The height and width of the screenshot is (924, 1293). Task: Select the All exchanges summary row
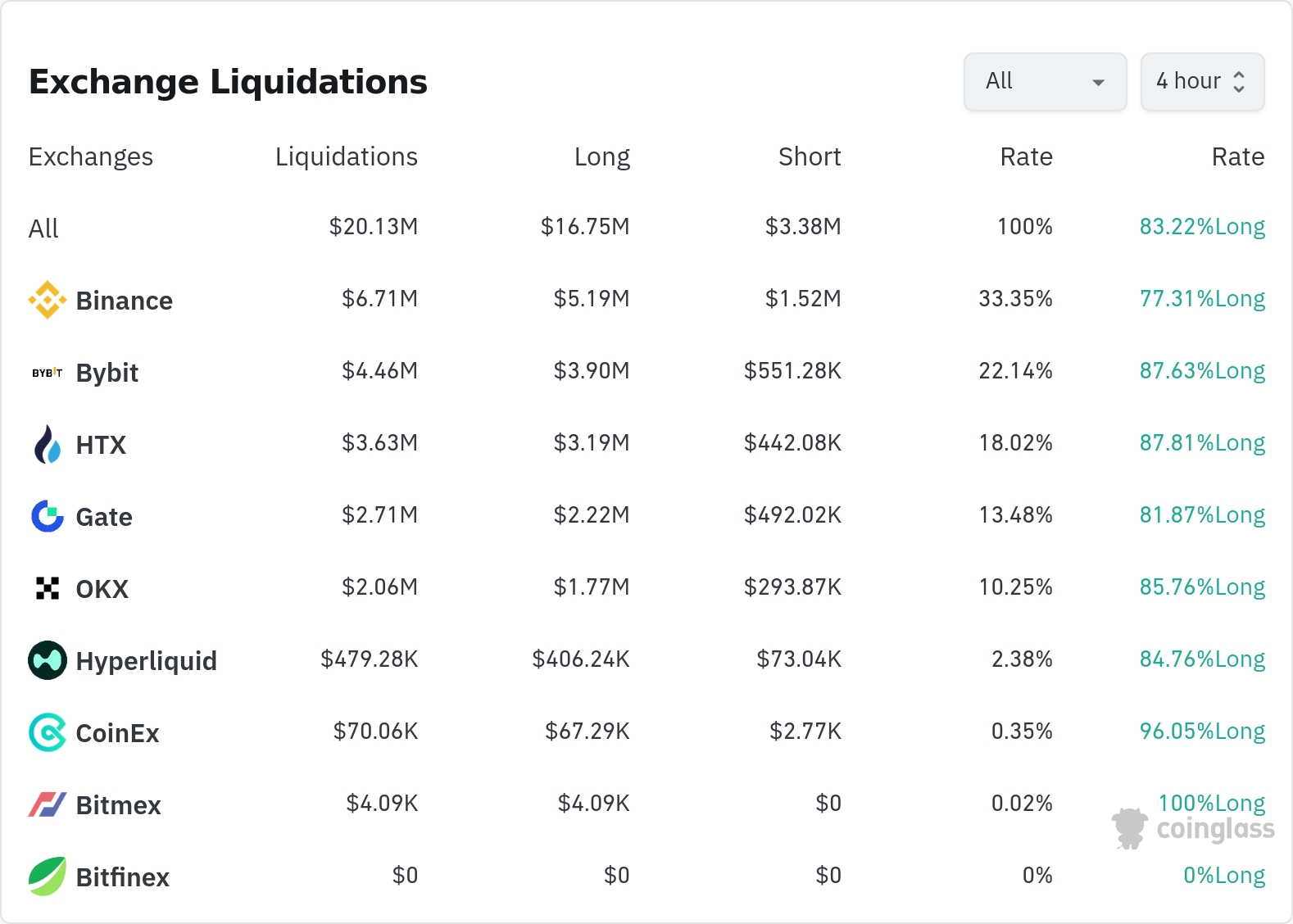point(44,229)
